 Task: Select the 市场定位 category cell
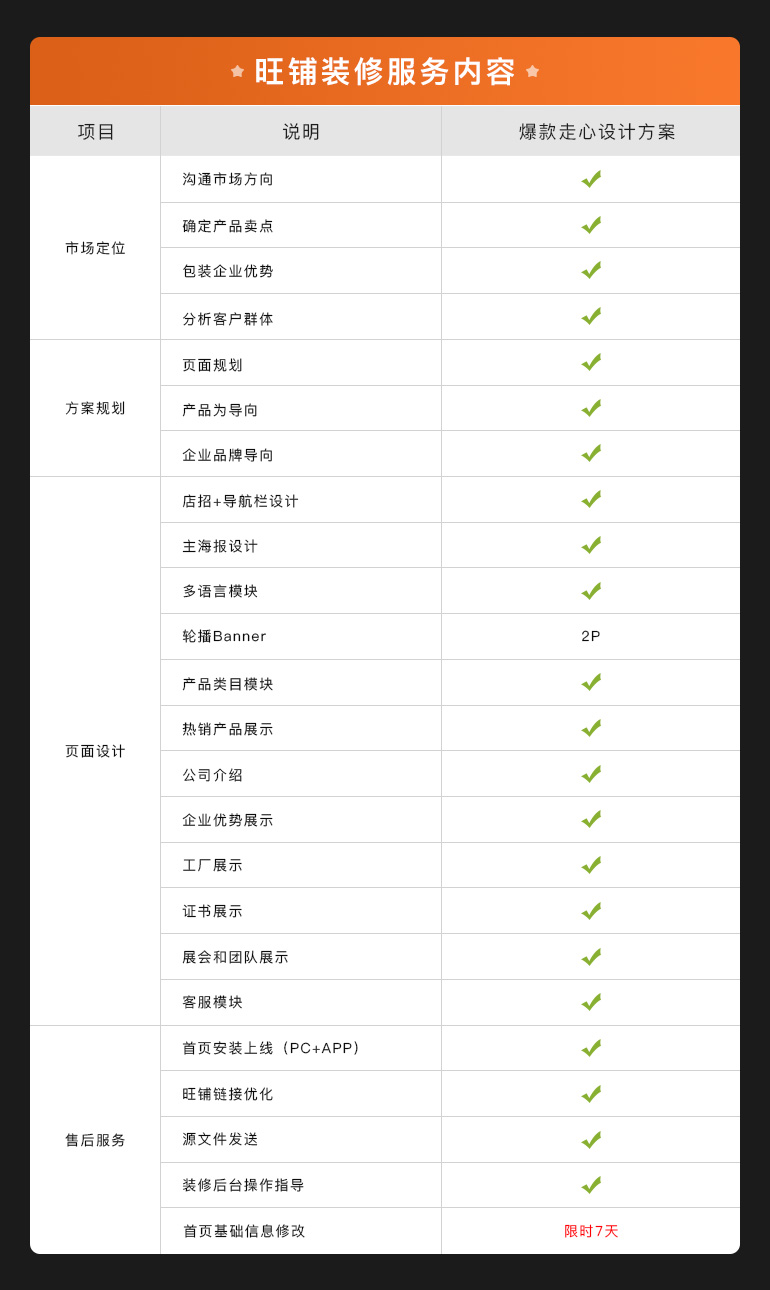click(95, 248)
